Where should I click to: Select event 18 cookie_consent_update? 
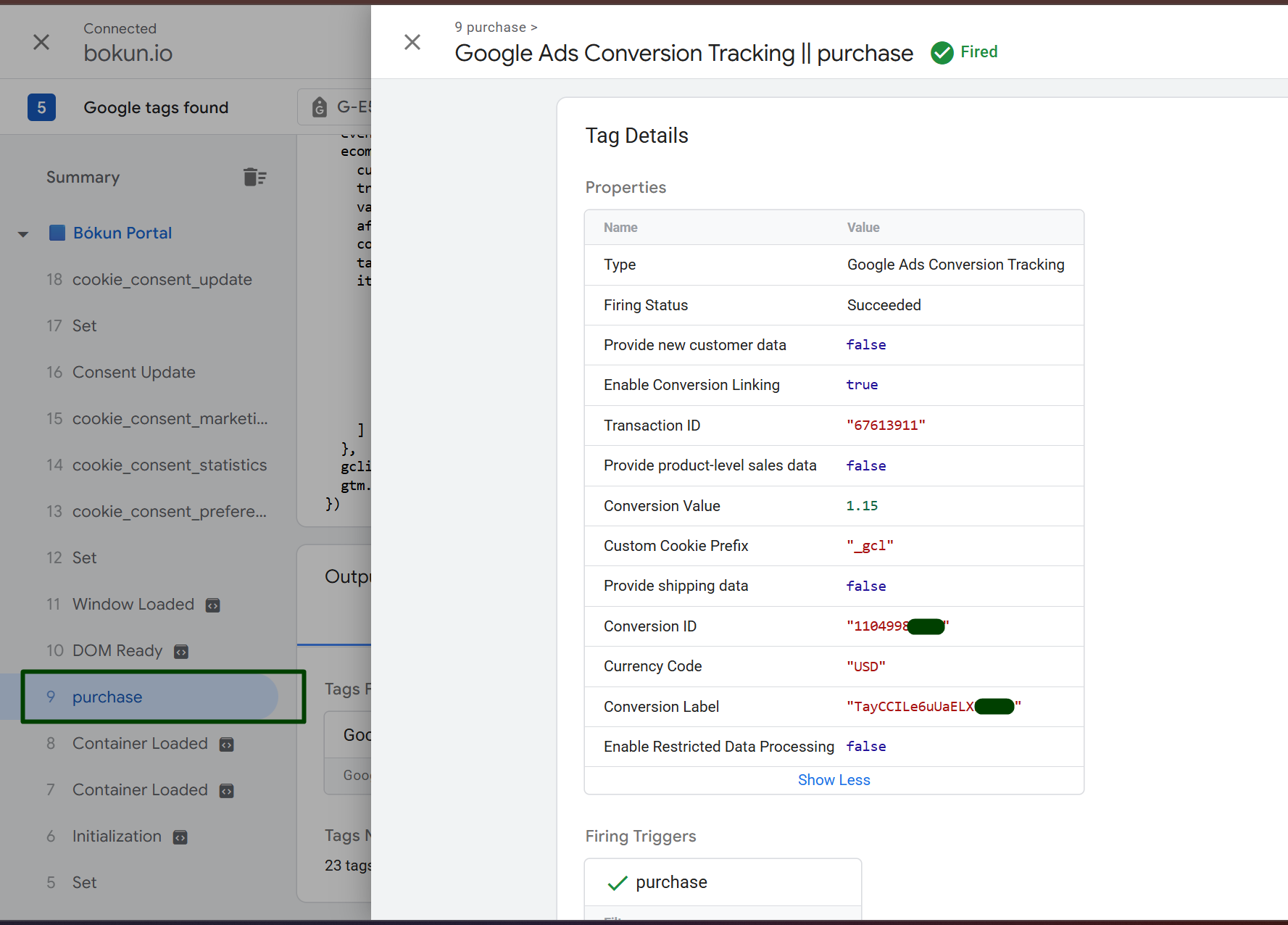coord(162,280)
